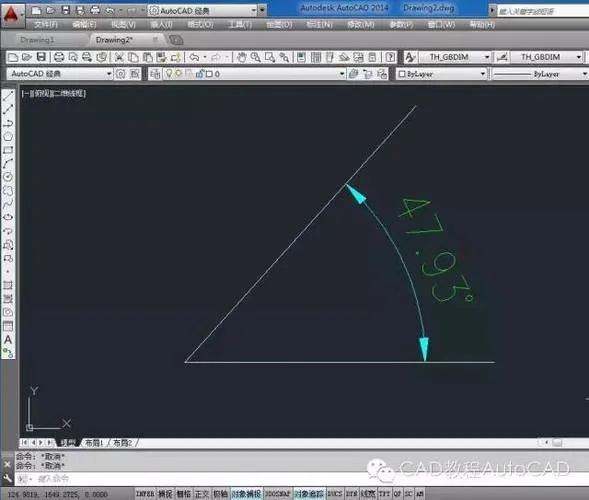
Task: Open the Layer Properties Manager icon
Action: click(155, 74)
